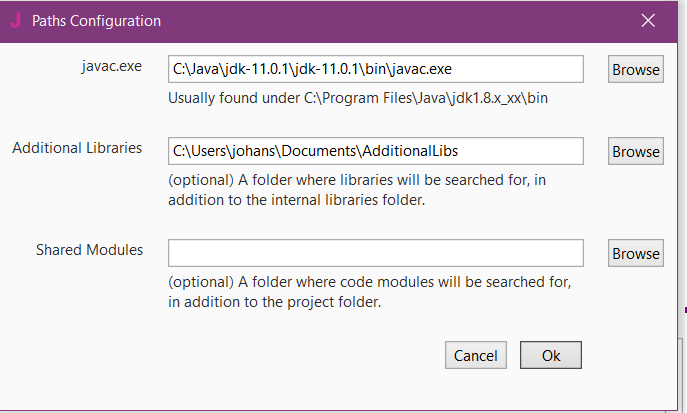The height and width of the screenshot is (413, 687).
Task: Click the empty Shared Modules field
Action: [x=375, y=252]
